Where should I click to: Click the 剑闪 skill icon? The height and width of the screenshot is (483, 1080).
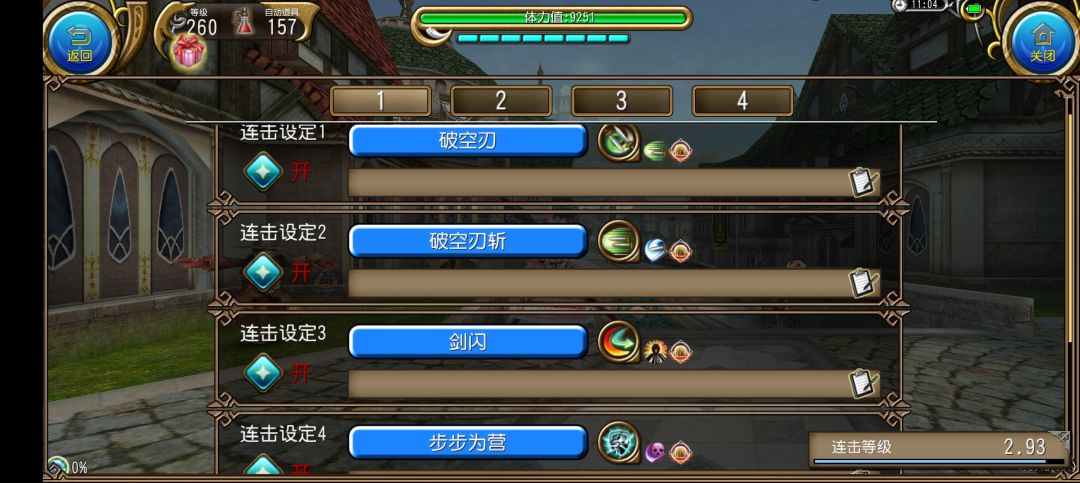[619, 342]
